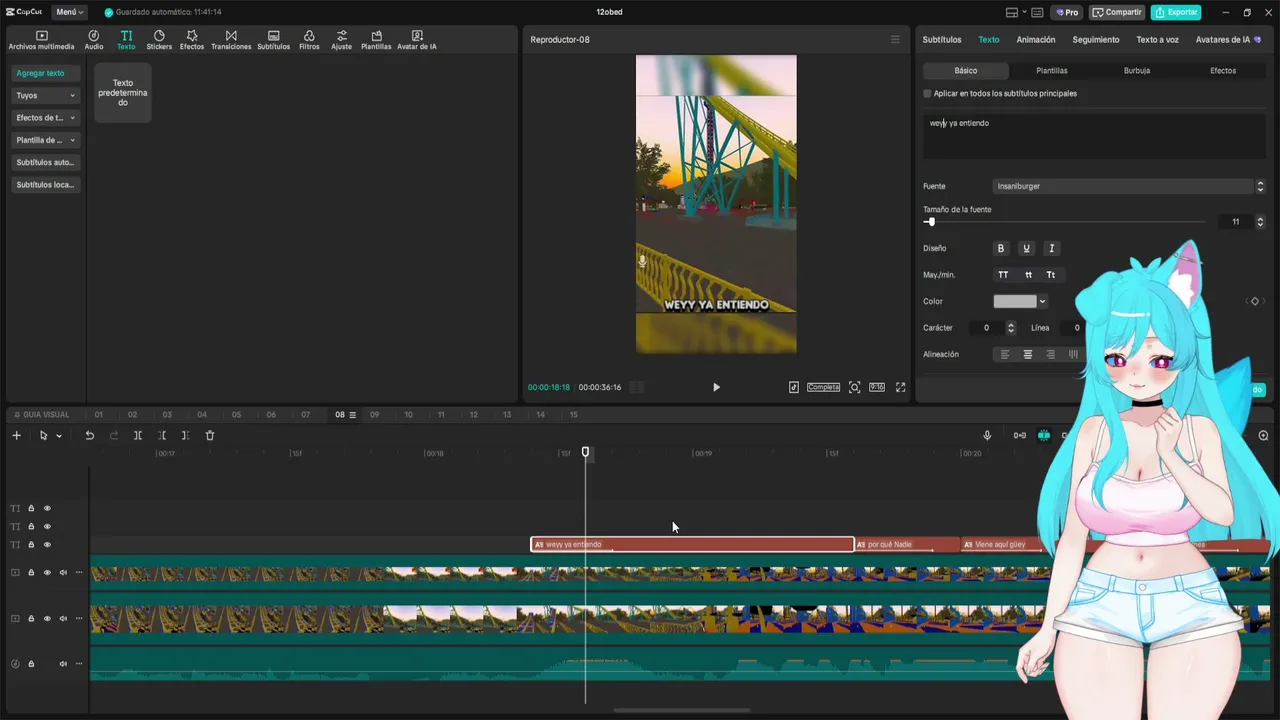Open the Subtítulos tab in the right panel
This screenshot has width=1280, height=720.
pyautogui.click(x=942, y=40)
